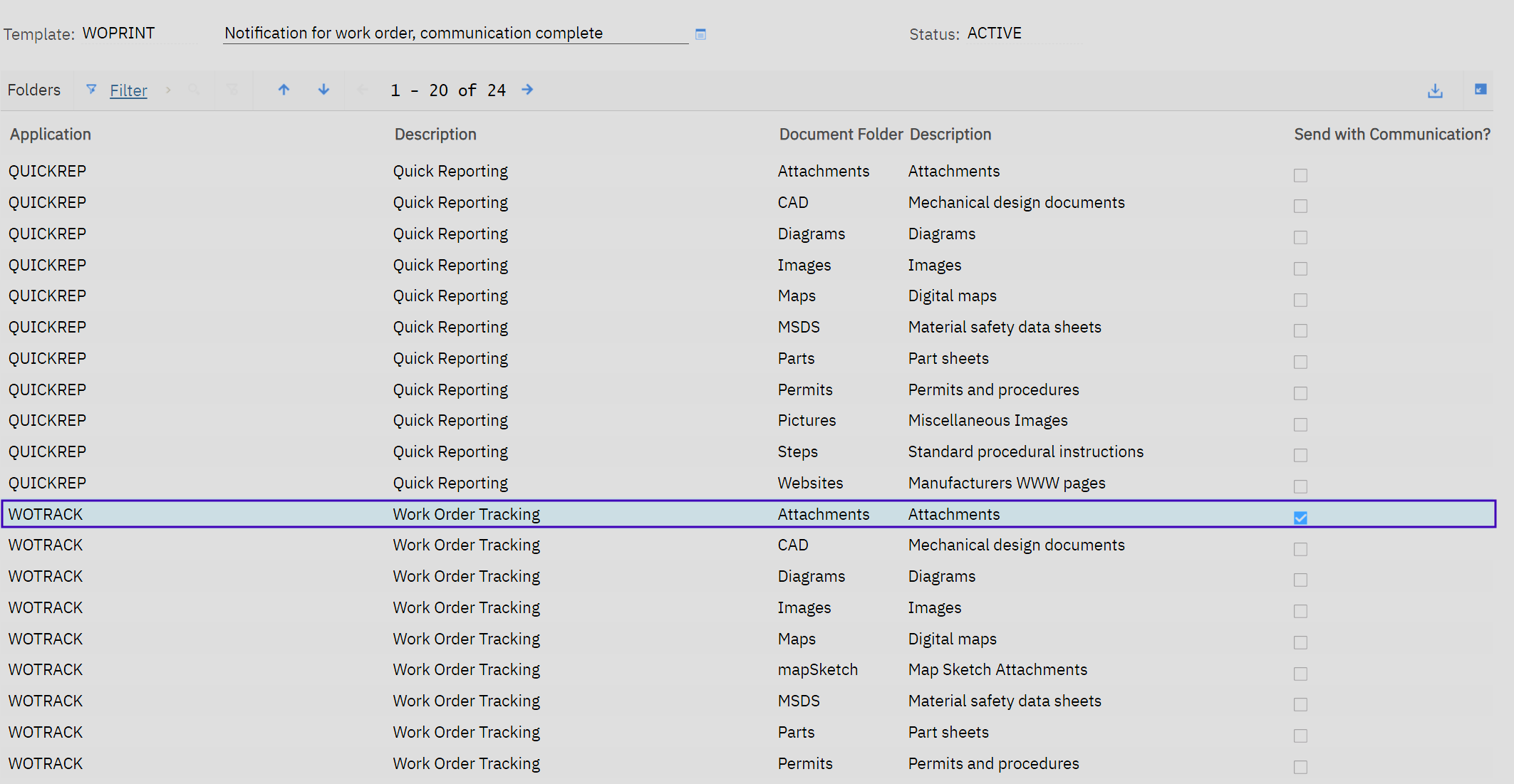
Task: Click the filter funnel icon
Action: pos(91,90)
